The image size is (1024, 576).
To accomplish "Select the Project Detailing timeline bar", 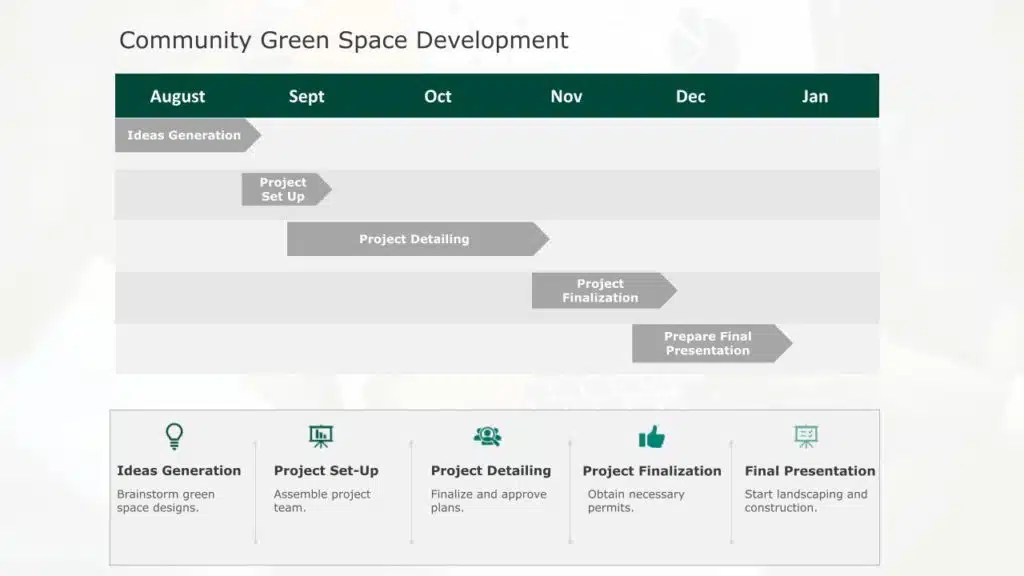I will click(x=415, y=239).
